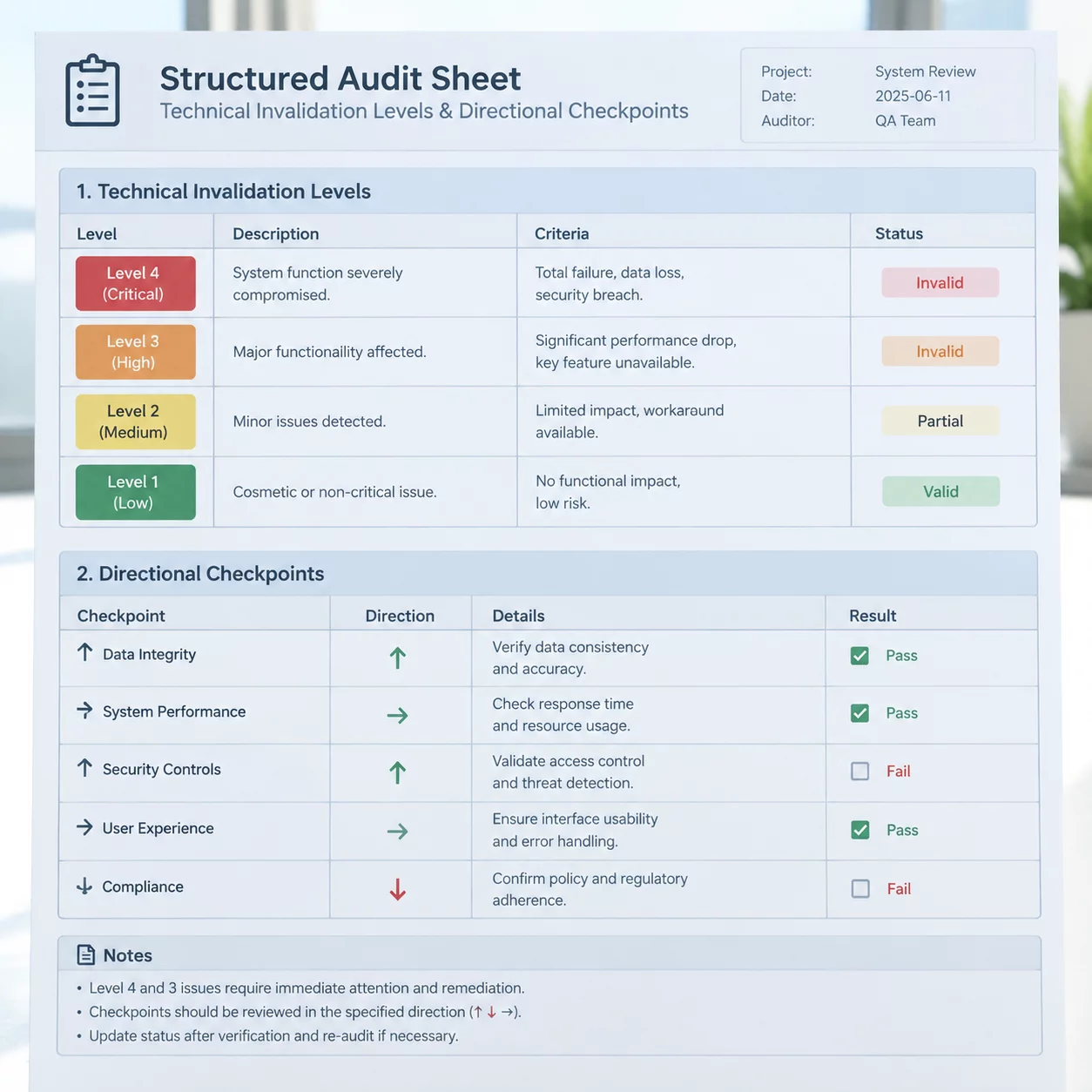
Task: Select the green Direction-column arrow for Data Integrity
Action: tap(397, 657)
